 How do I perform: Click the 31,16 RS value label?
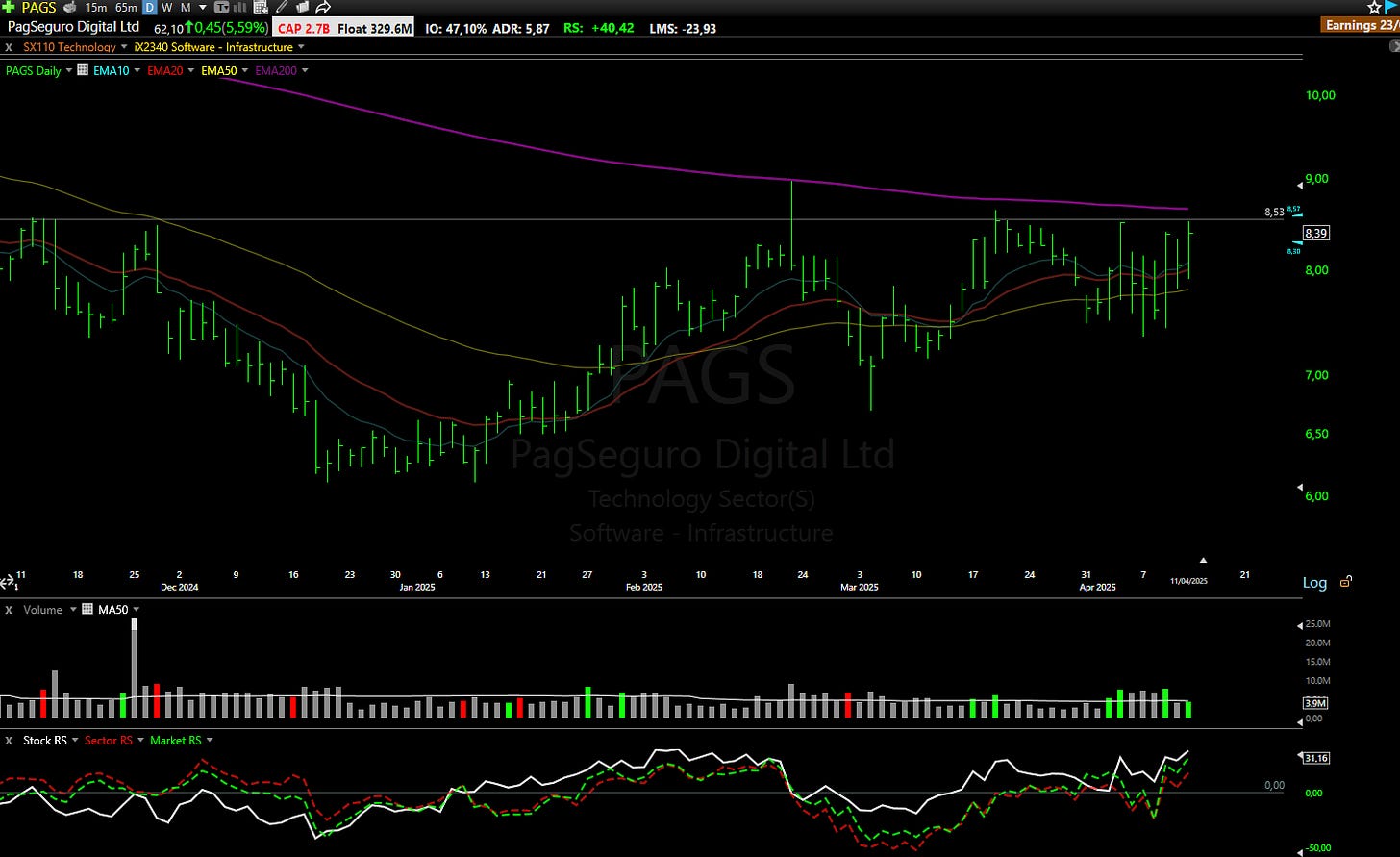[1317, 758]
